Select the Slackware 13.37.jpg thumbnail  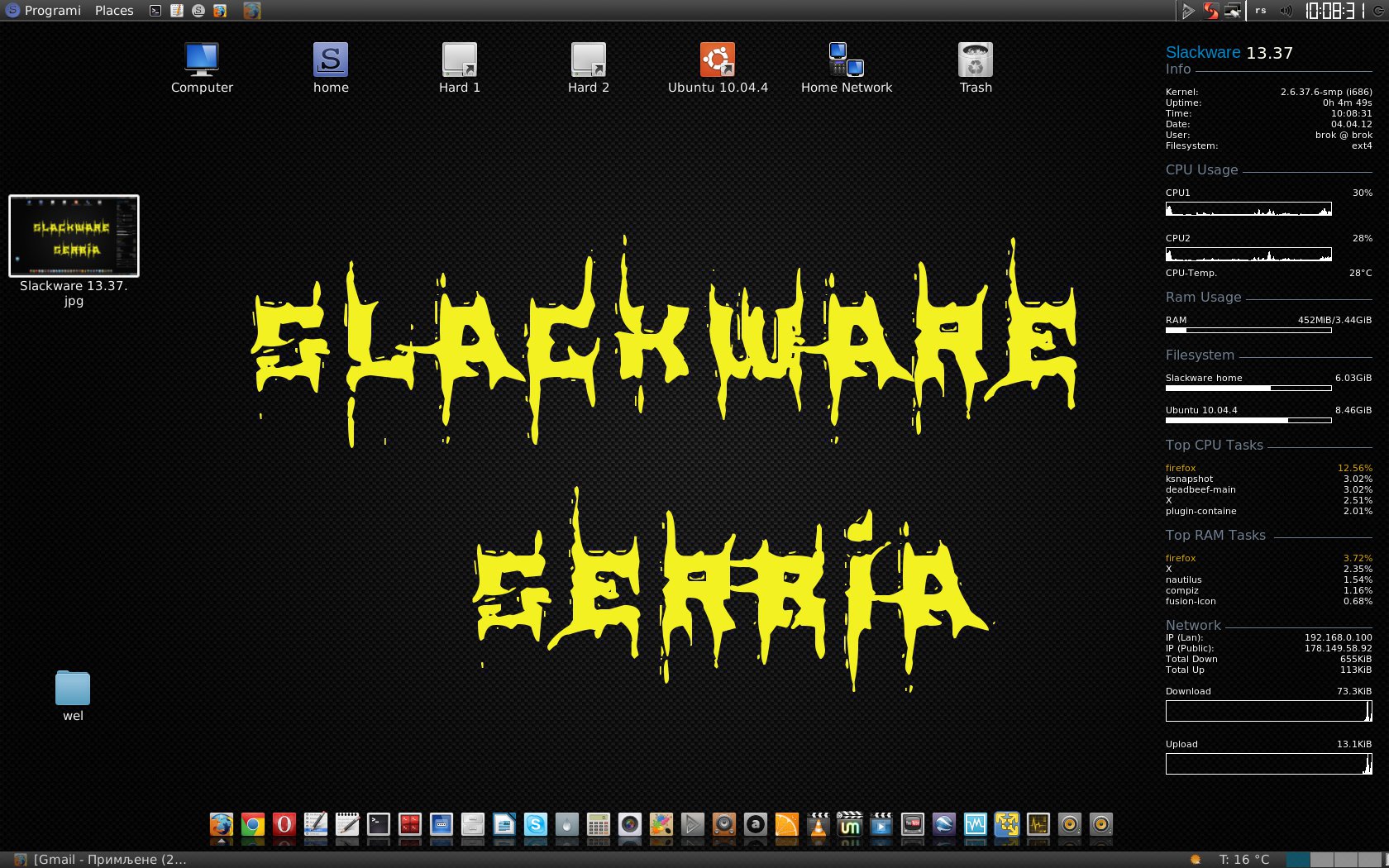pos(74,236)
